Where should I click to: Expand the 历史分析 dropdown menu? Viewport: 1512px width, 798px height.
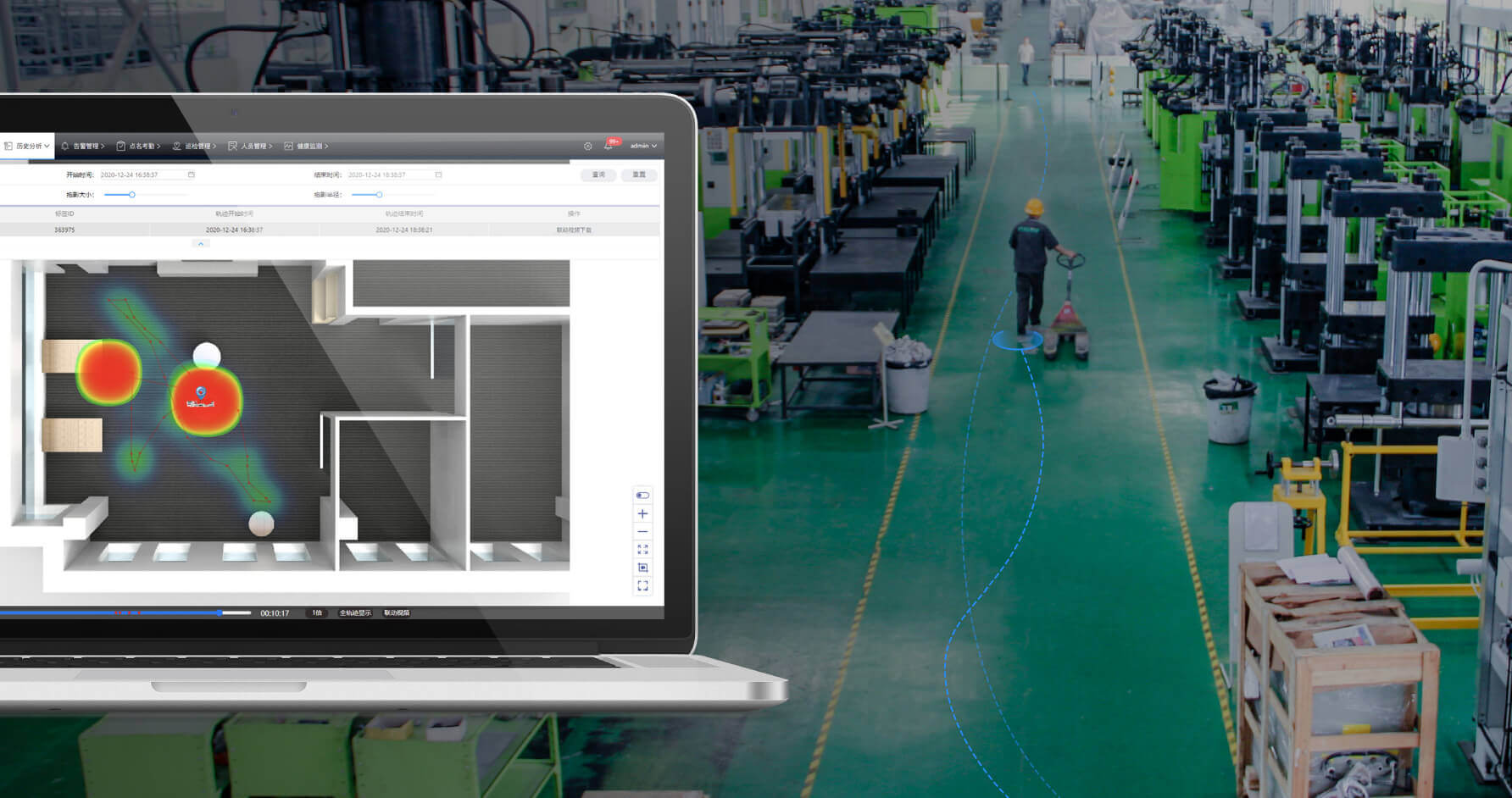click(28, 146)
